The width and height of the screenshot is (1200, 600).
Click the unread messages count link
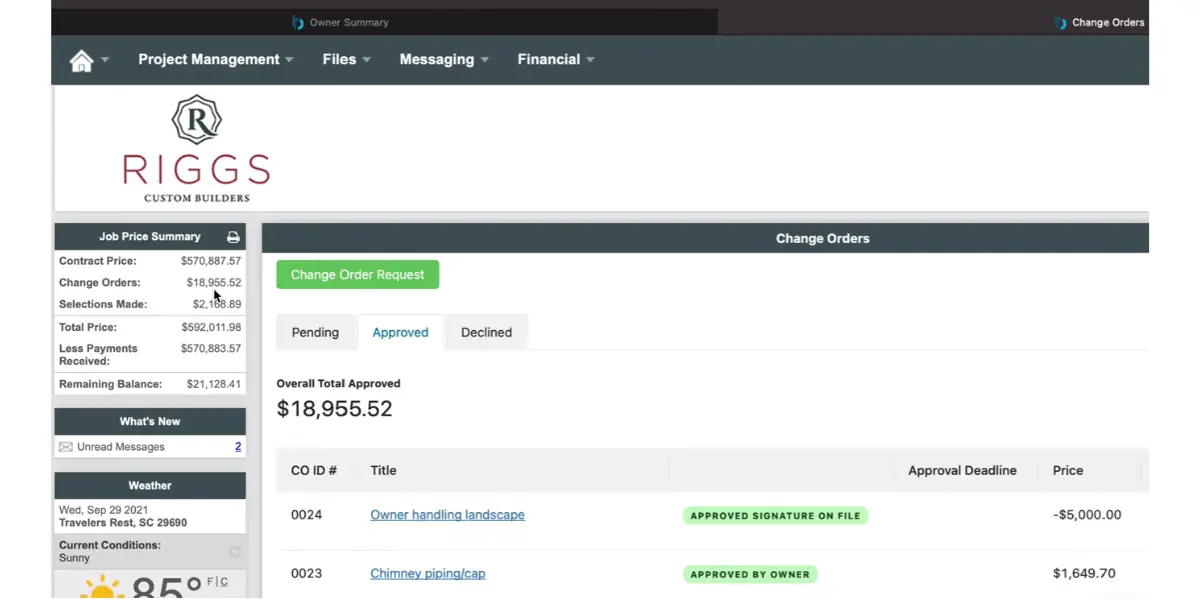(x=238, y=447)
